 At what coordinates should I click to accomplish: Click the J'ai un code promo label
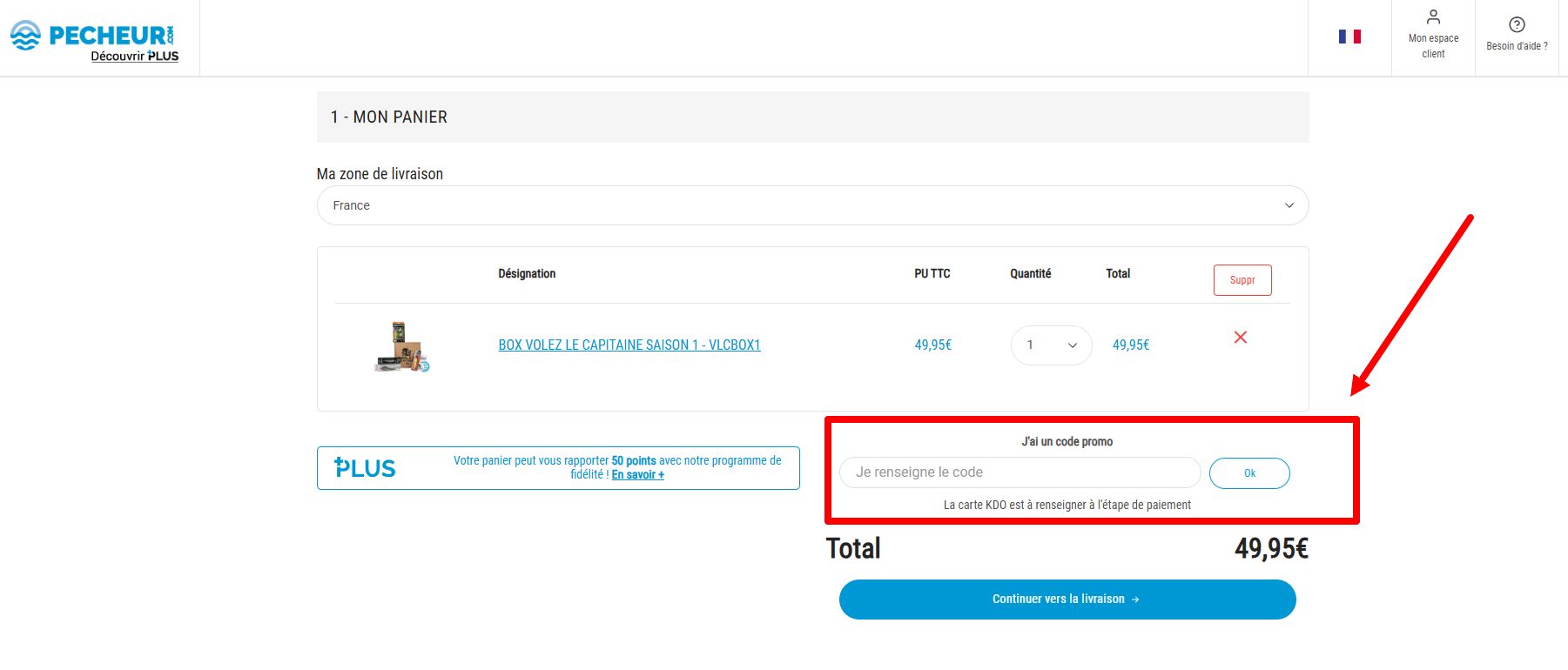[x=1067, y=442]
